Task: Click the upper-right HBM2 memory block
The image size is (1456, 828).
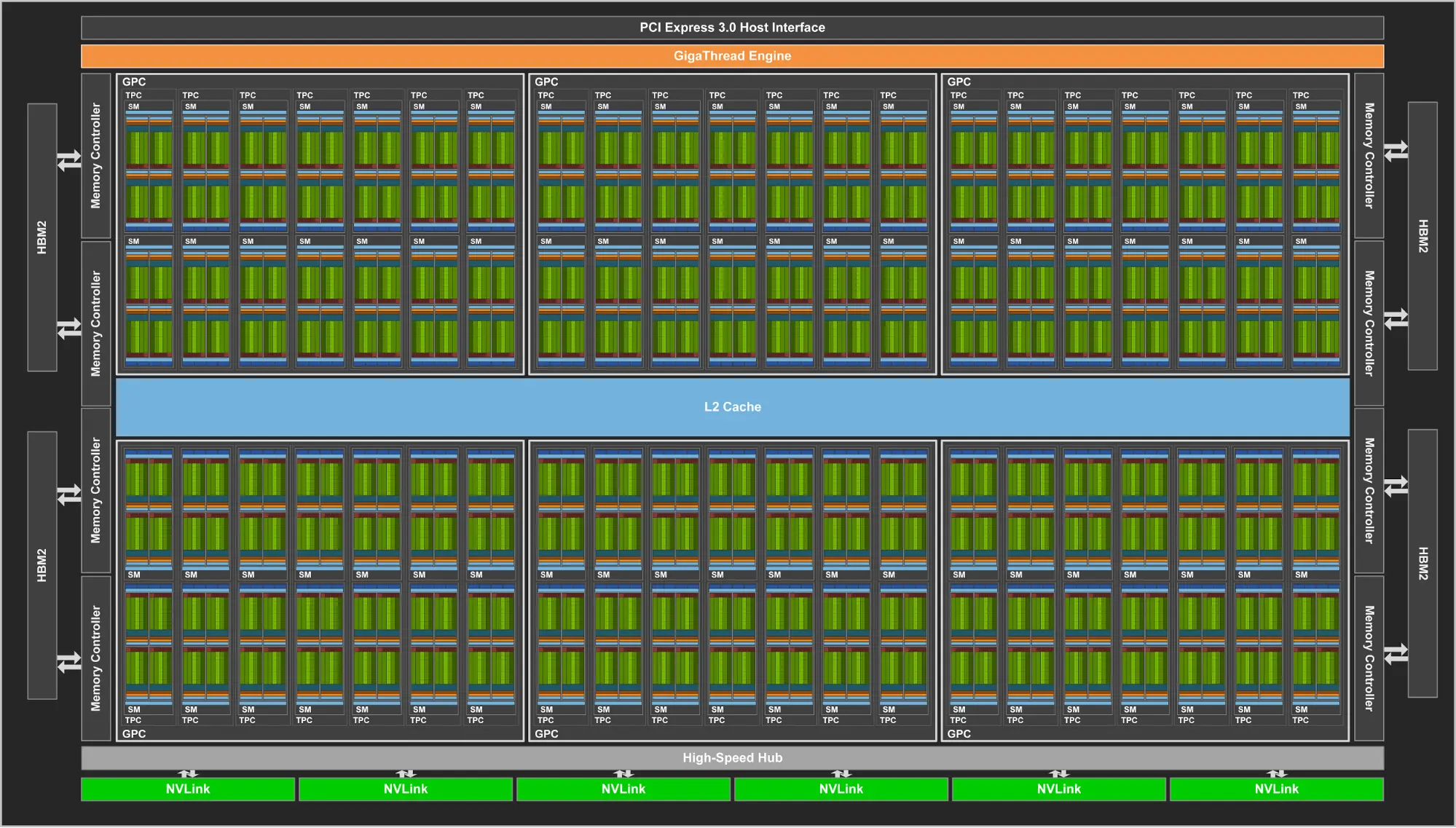Action: (x=1422, y=236)
